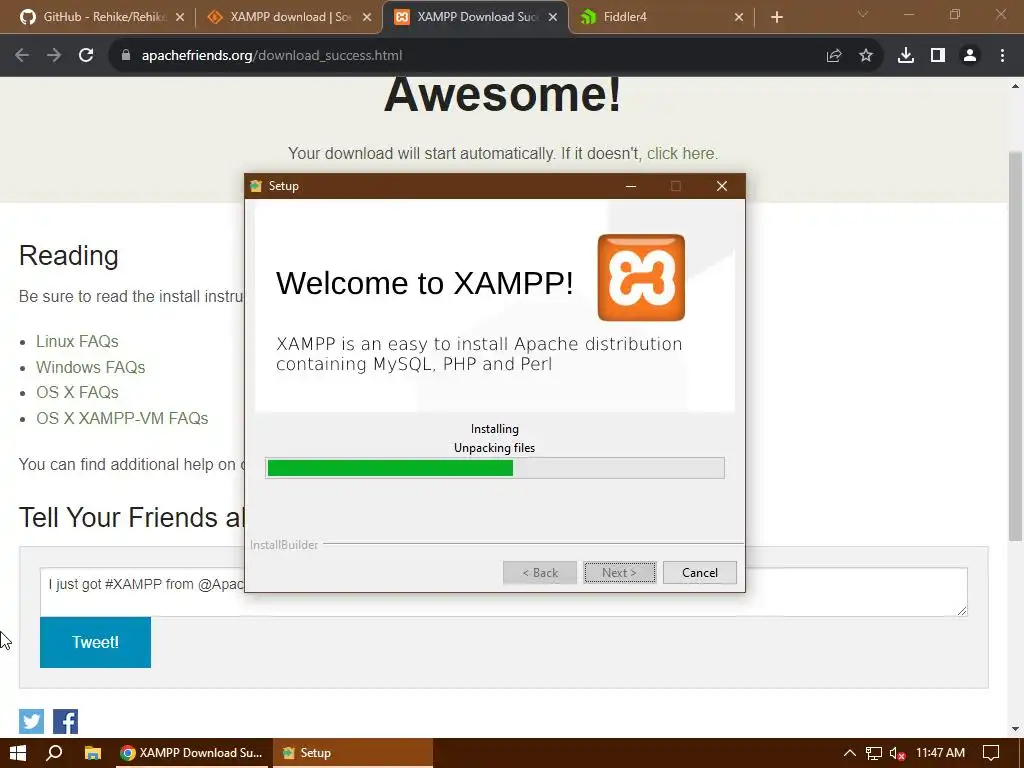
Task: Open the Chrome three-dot menu
Action: 1002,56
